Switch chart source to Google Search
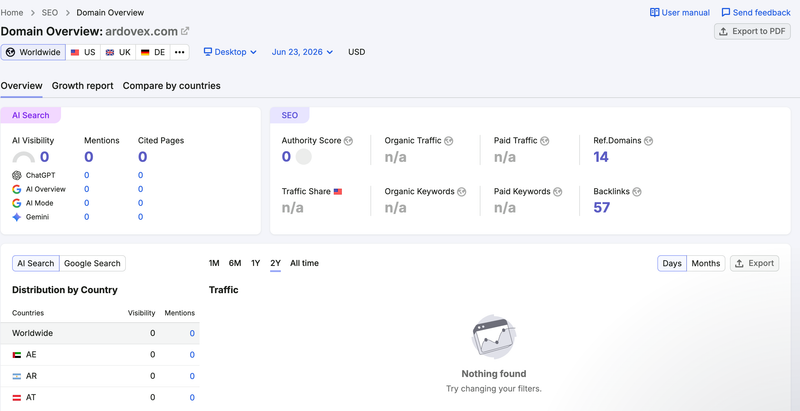800x411 pixels. click(x=92, y=264)
